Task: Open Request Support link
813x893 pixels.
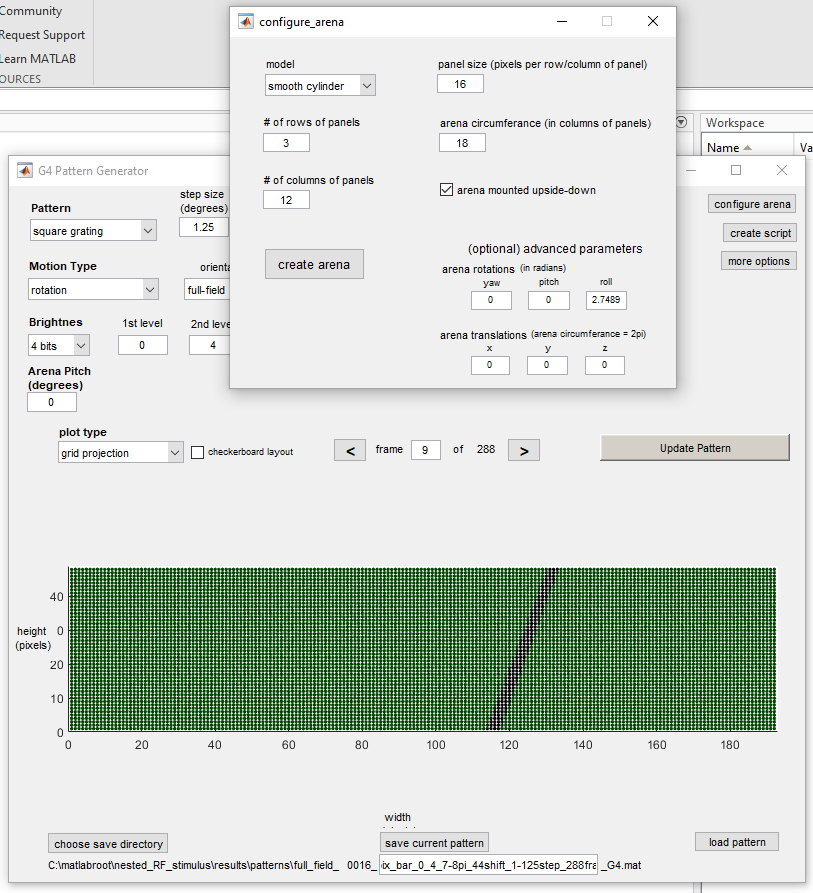Action: tap(42, 35)
